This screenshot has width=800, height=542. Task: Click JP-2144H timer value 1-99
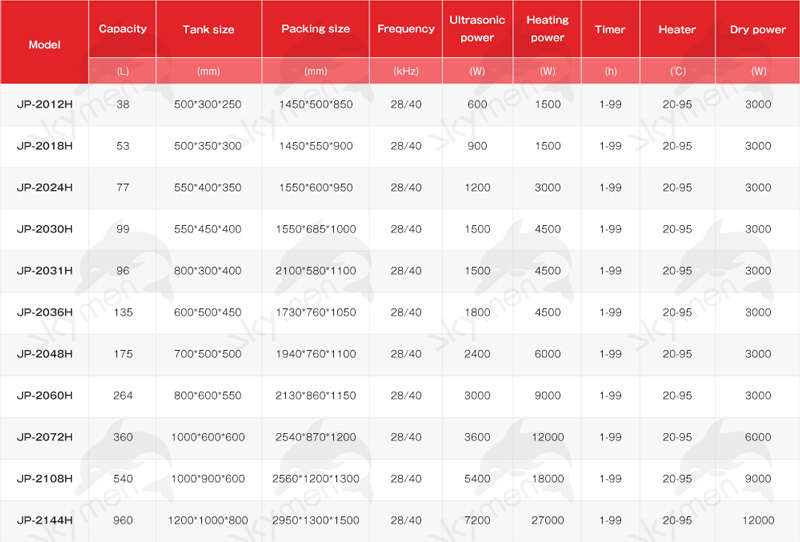click(610, 520)
